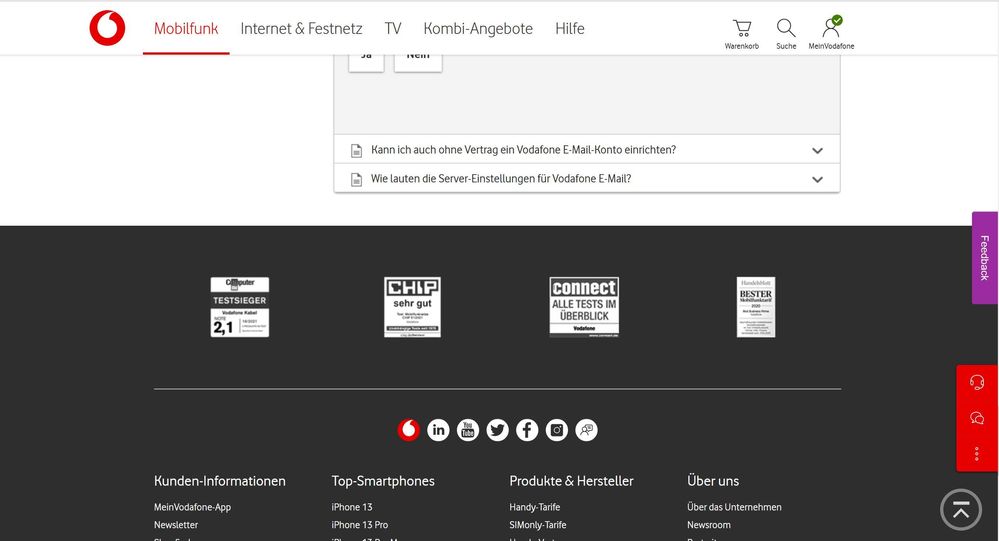Viewport: 999px width, 541px height.
Task: Click the connect Alle Tests badge
Action: (584, 307)
